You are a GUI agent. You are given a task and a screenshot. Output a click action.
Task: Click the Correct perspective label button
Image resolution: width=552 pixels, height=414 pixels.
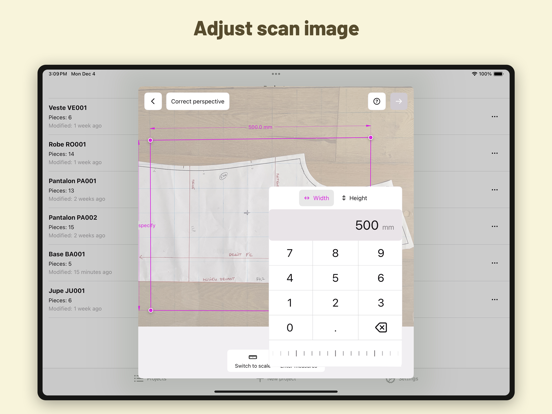(x=197, y=101)
